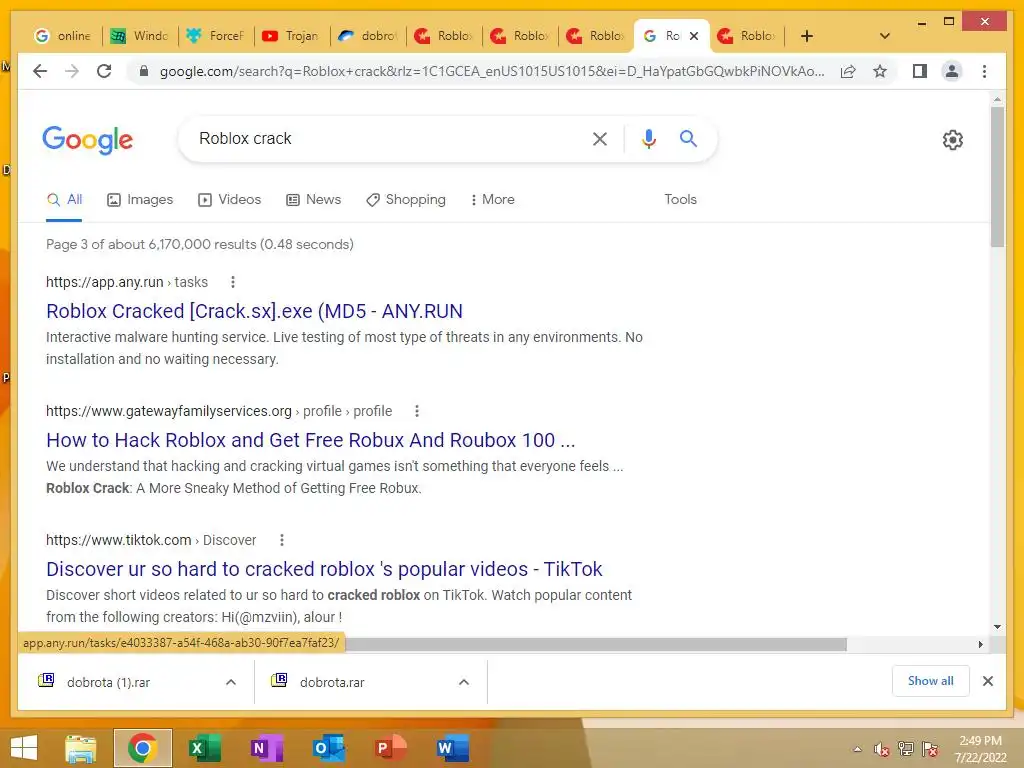The width and height of the screenshot is (1024, 768).
Task: Open Excel from taskbar
Action: tap(204, 748)
